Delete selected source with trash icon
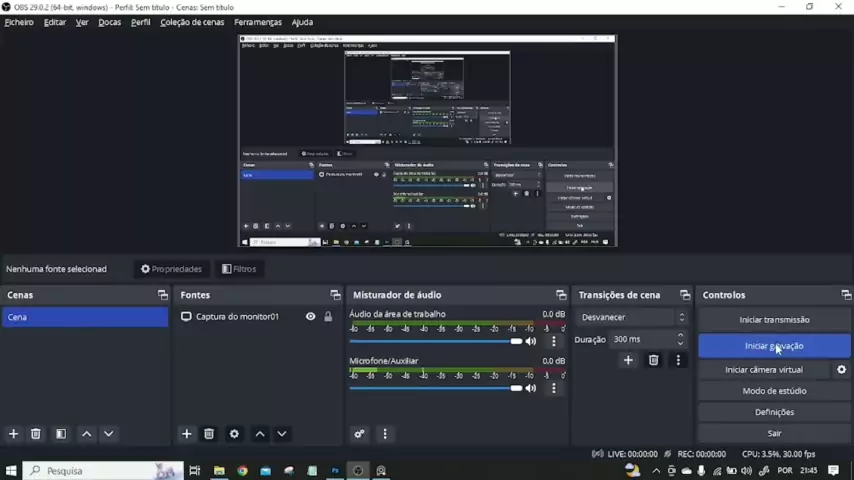 click(x=209, y=434)
